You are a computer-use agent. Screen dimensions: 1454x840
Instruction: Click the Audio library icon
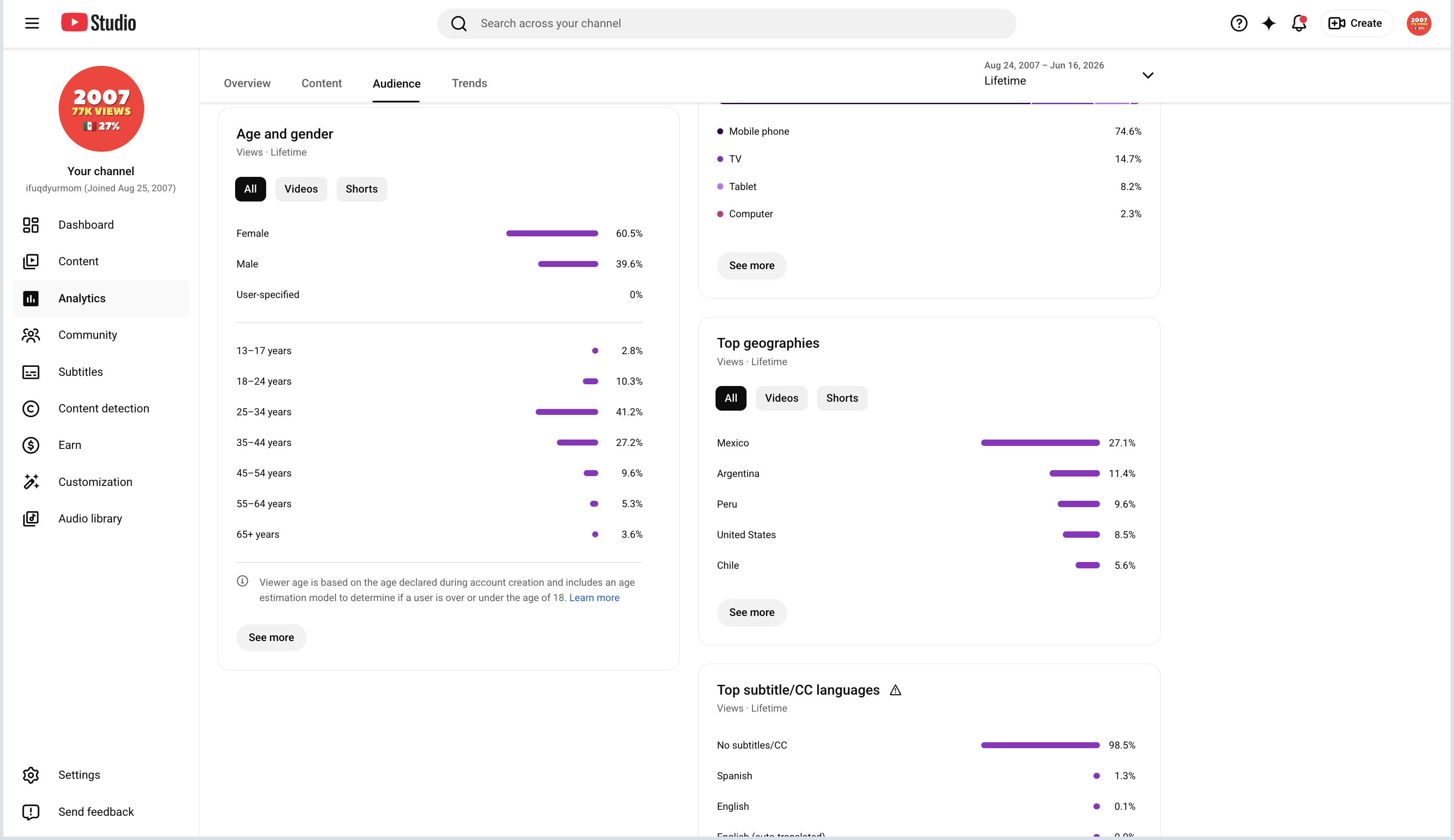(31, 519)
